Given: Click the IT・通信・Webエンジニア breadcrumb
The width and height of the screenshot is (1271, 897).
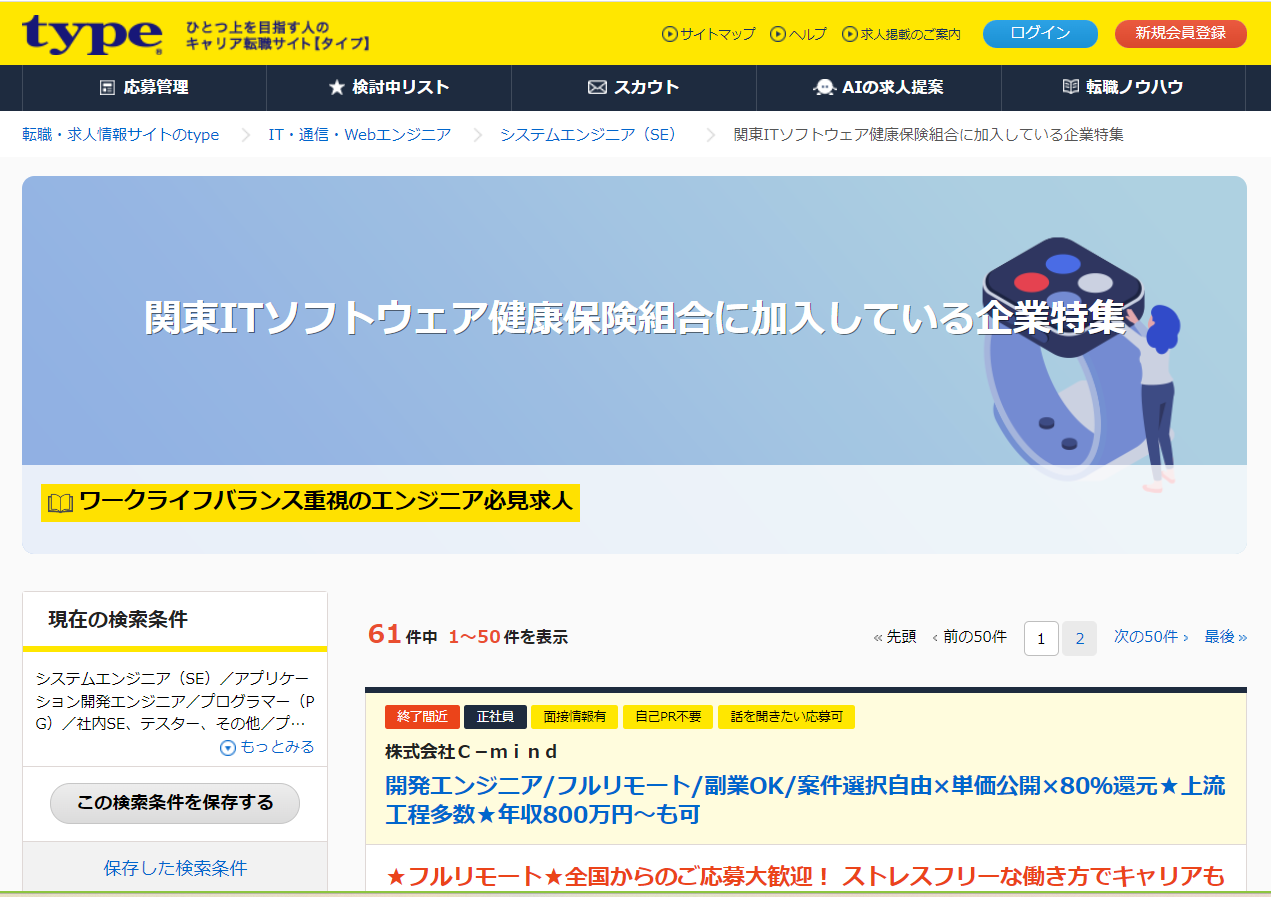Looking at the screenshot, I should pos(359,134).
